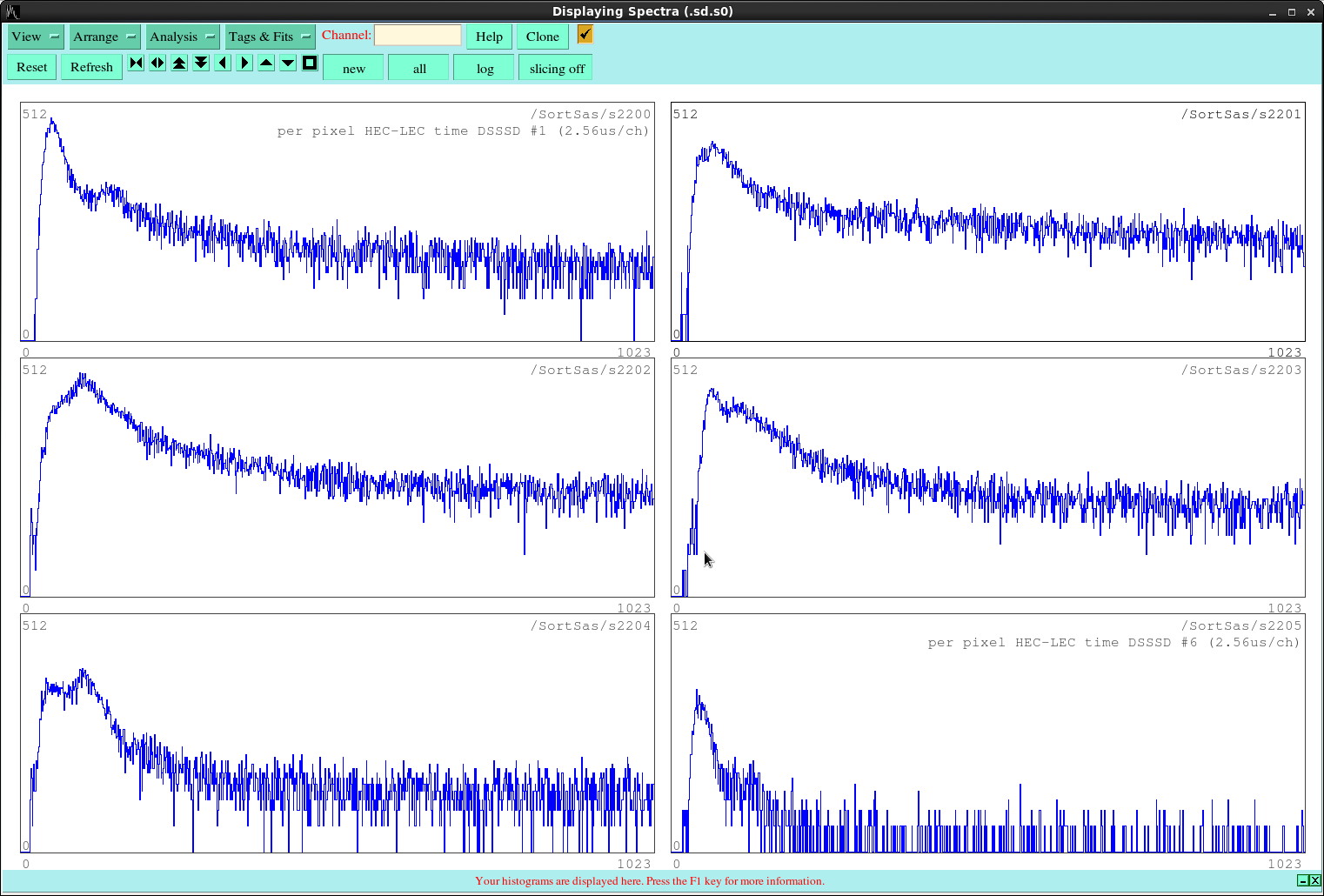This screenshot has width=1324, height=896.
Task: Click the Reset button
Action: click(32, 67)
